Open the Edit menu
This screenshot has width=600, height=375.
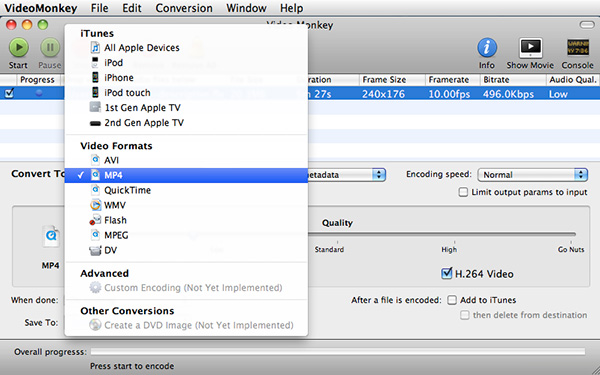[x=132, y=8]
